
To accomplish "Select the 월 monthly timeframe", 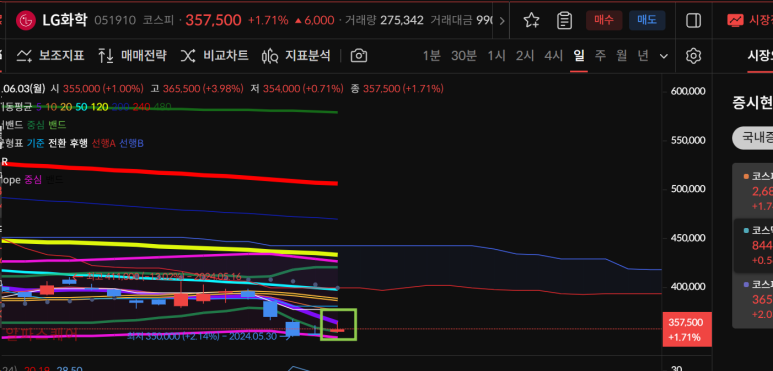I will (621, 56).
